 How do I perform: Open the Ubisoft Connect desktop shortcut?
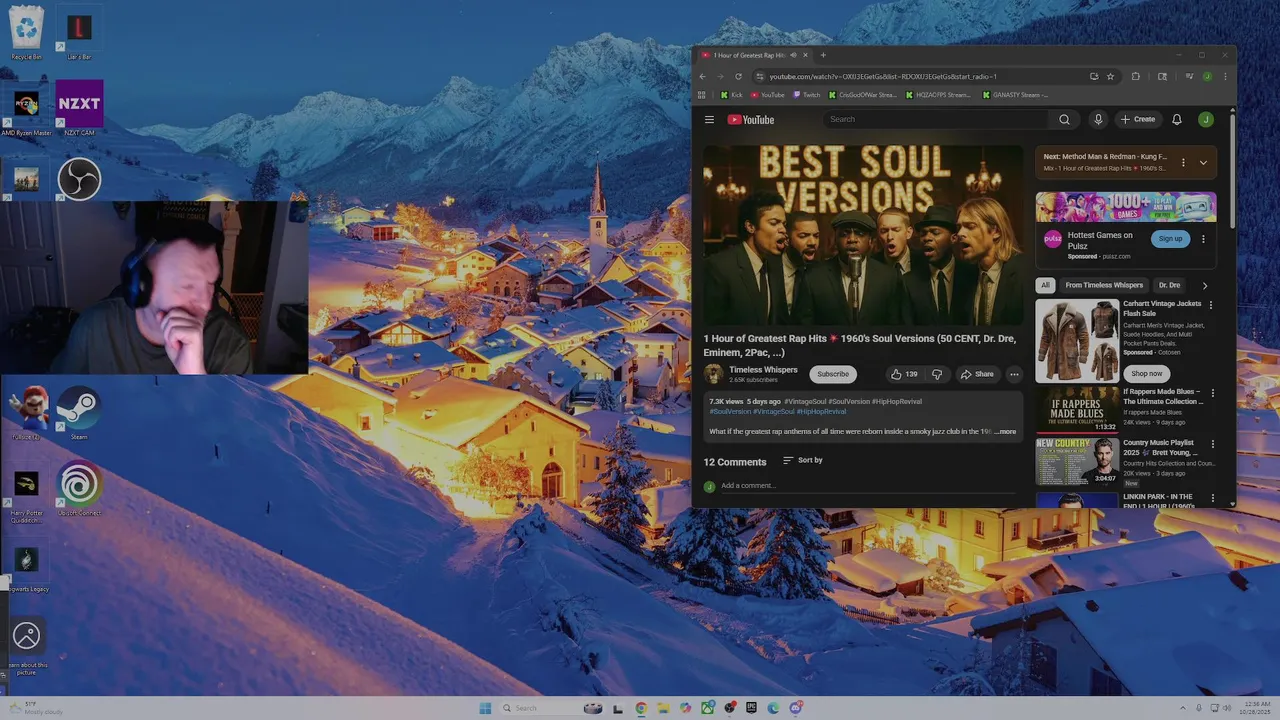79,487
